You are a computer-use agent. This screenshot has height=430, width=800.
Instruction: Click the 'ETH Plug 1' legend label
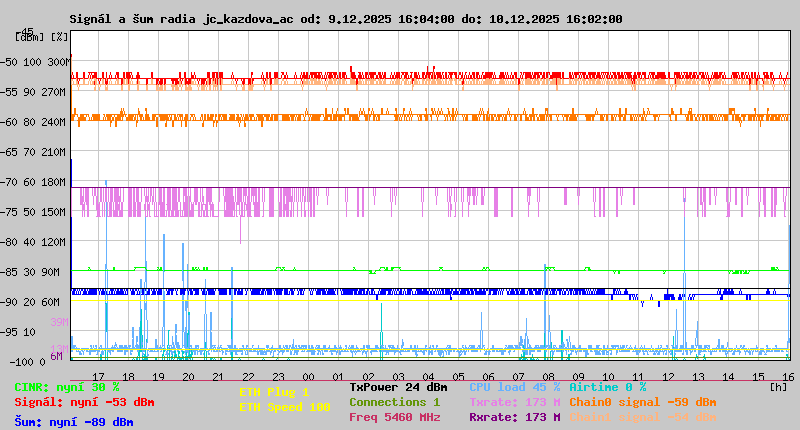(274, 392)
